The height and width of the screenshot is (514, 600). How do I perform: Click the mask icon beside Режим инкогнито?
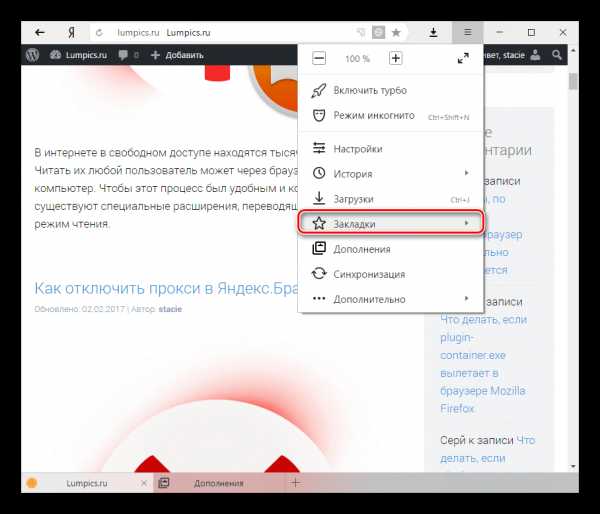[319, 115]
